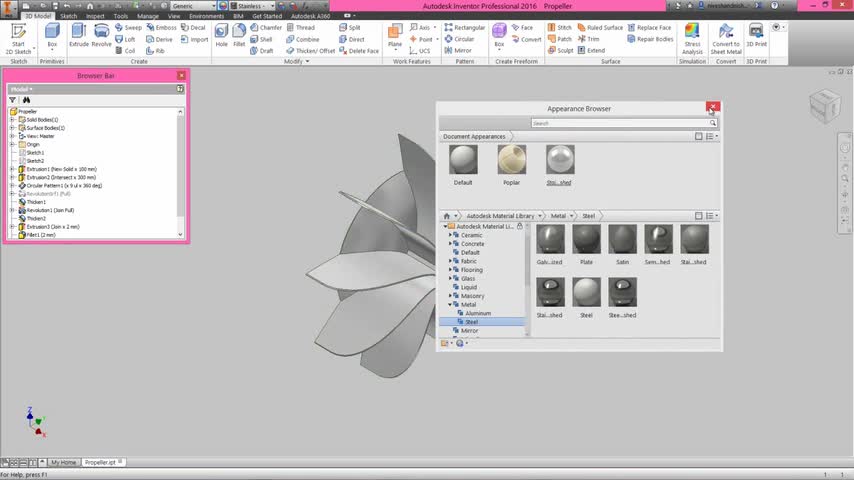Screen dimensions: 854x480
Task: Expand the Circular Pattern1 node
Action: [12, 186]
